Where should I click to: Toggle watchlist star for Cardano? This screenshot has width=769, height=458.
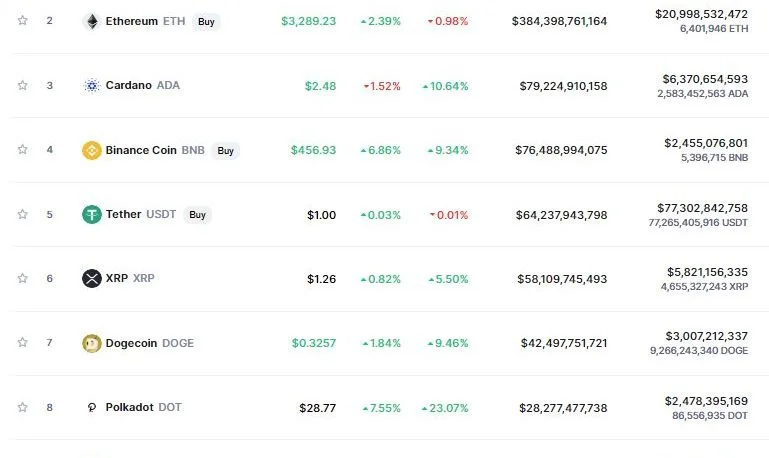23,85
